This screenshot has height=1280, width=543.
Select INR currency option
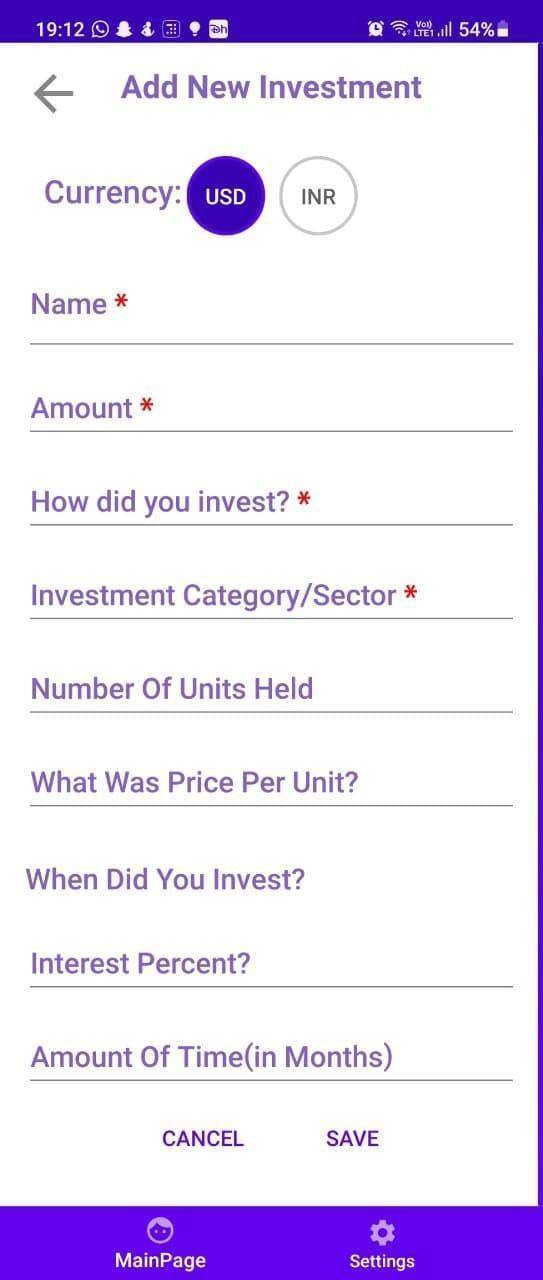tap(318, 196)
